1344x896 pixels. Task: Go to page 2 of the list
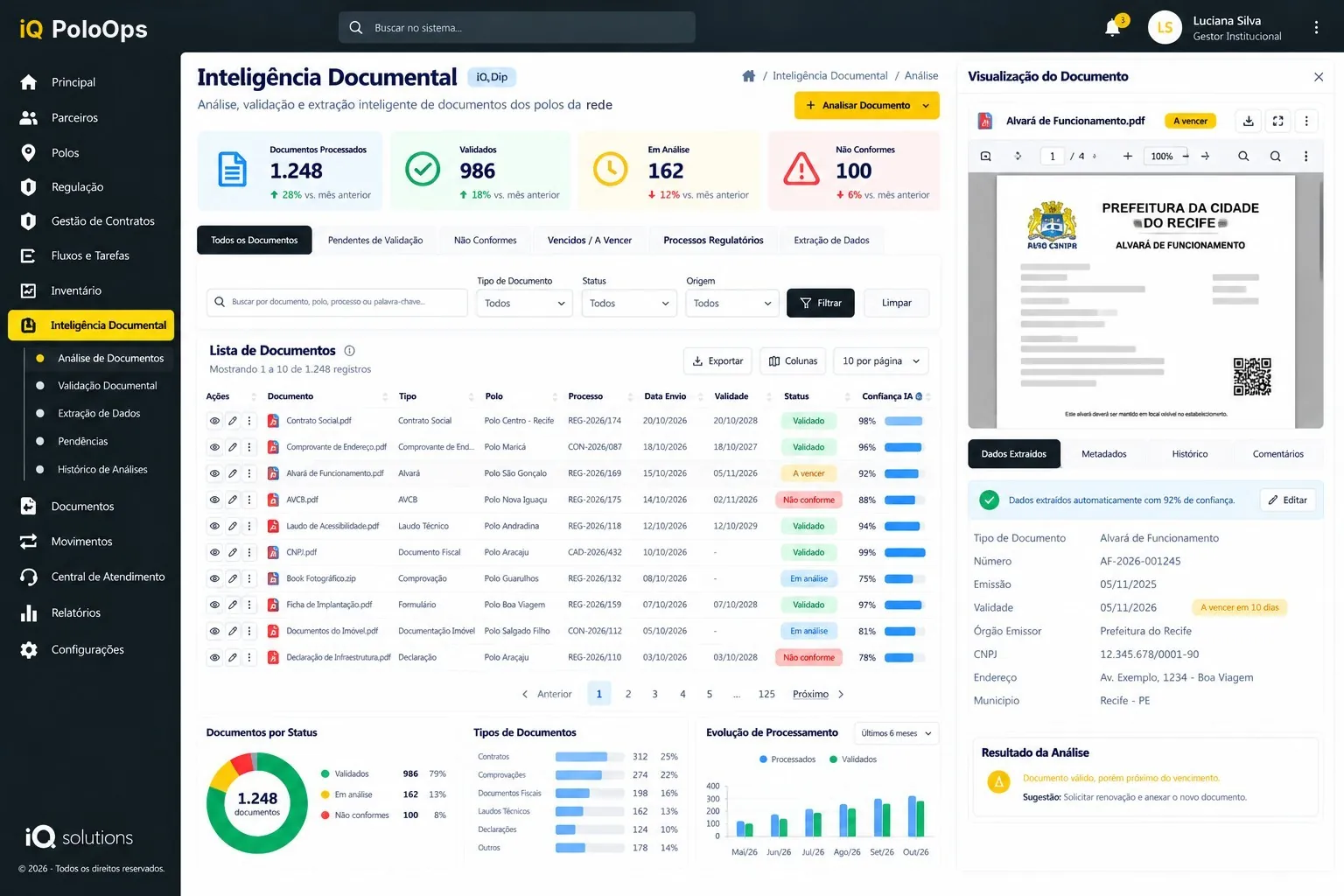pos(628,694)
